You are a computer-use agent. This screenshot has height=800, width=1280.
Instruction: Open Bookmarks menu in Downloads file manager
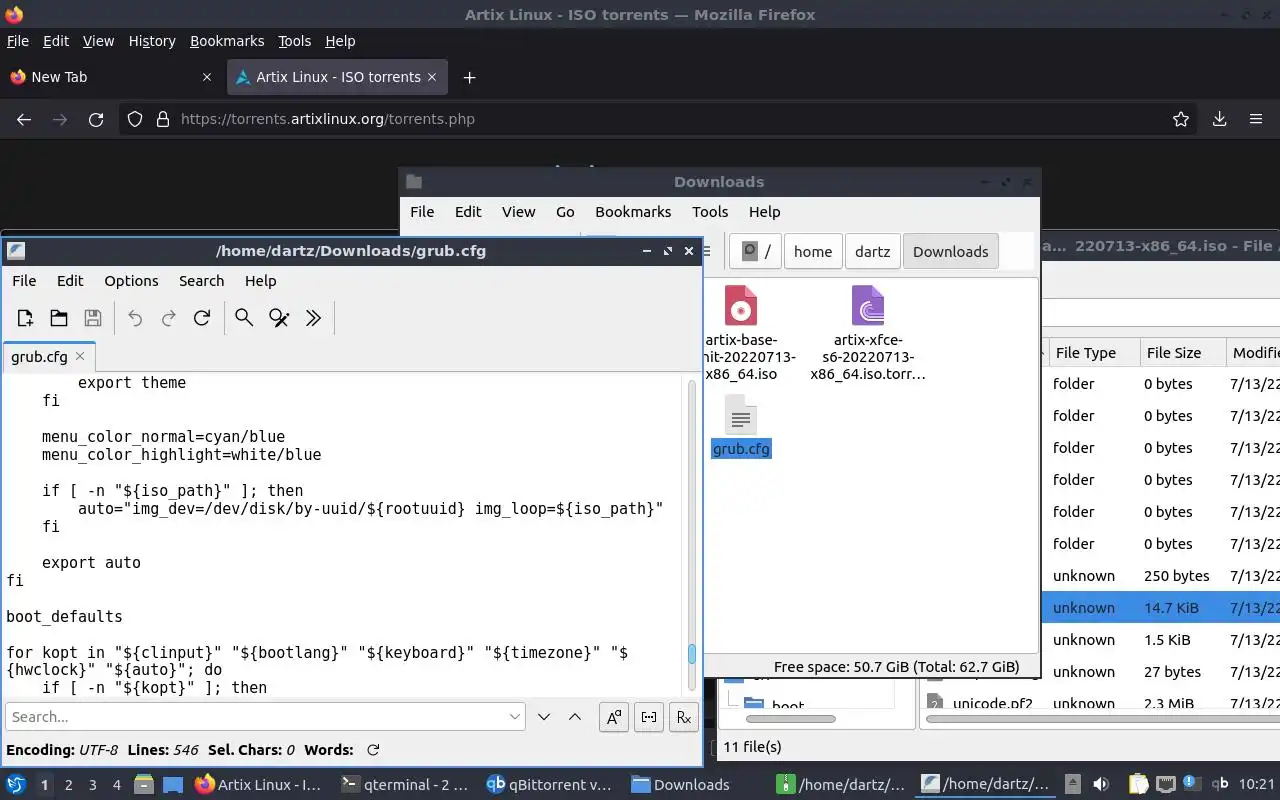click(x=633, y=212)
